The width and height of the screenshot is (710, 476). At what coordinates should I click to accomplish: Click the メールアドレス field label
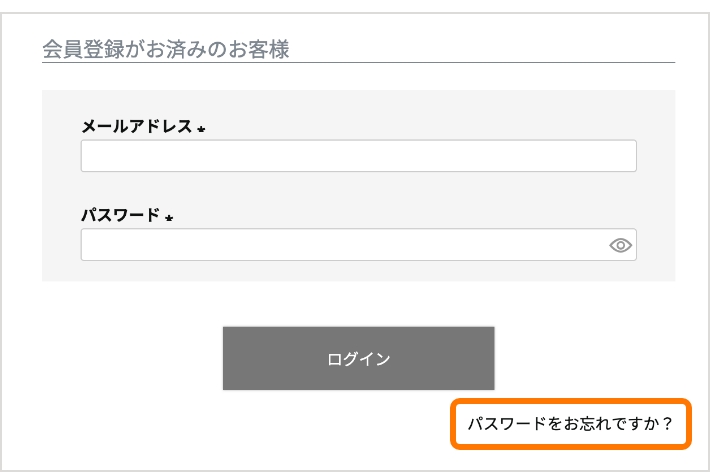tap(136, 126)
